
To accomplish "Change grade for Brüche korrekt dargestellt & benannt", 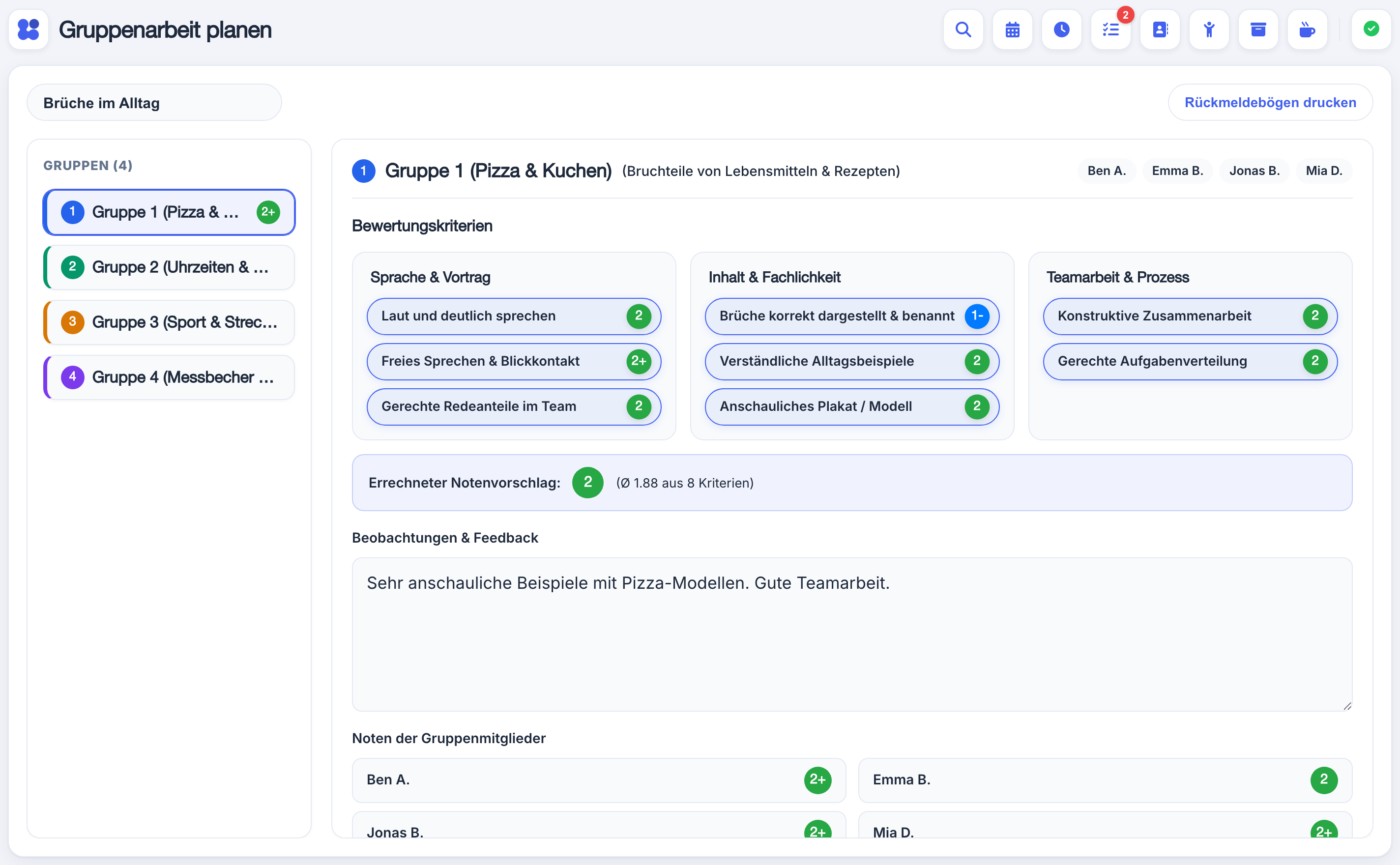I will pos(977,316).
